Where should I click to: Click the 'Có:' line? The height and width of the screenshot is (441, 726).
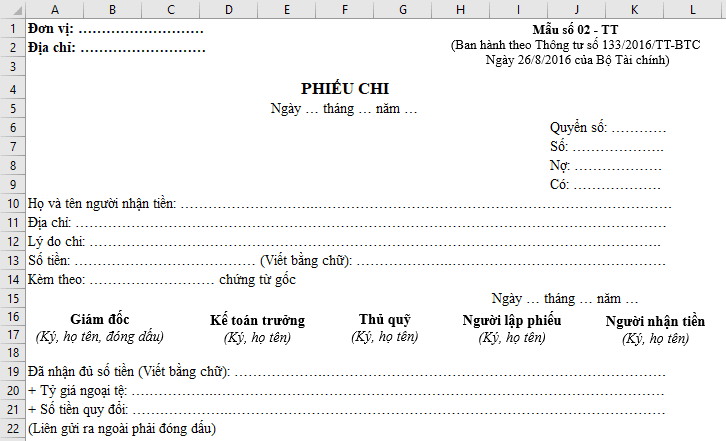pyautogui.click(x=605, y=184)
